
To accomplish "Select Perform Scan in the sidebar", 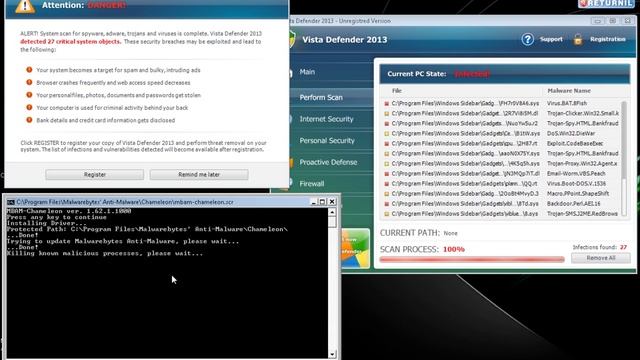I will [321, 98].
